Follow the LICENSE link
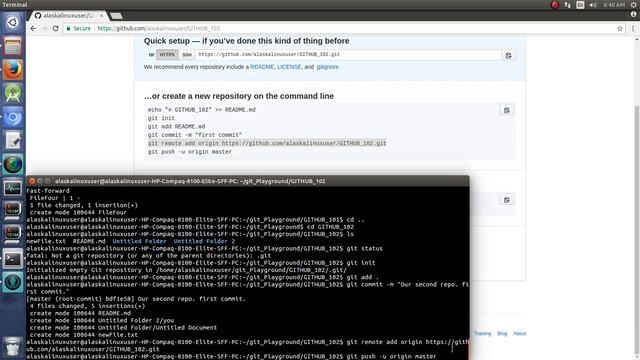 [289, 67]
